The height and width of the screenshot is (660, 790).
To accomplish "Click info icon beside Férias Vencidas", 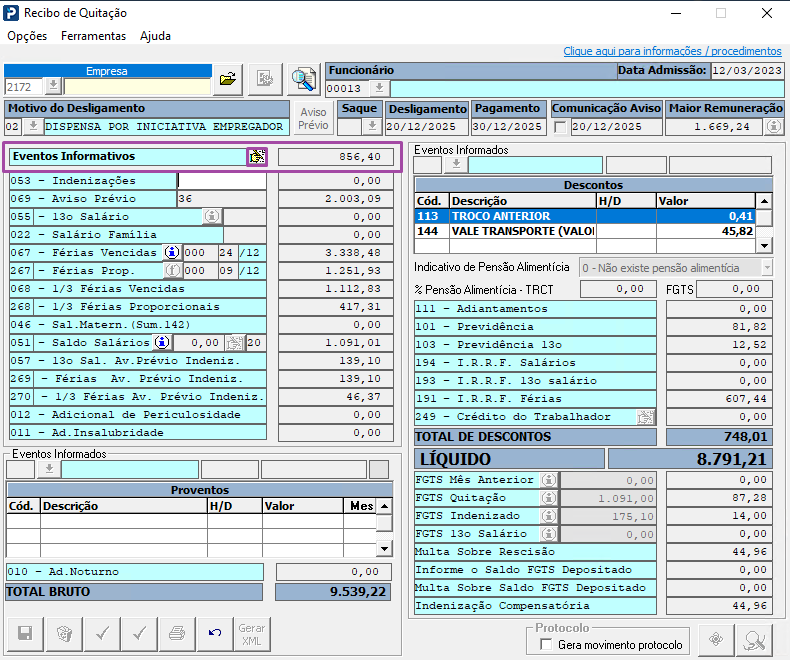I will point(172,252).
